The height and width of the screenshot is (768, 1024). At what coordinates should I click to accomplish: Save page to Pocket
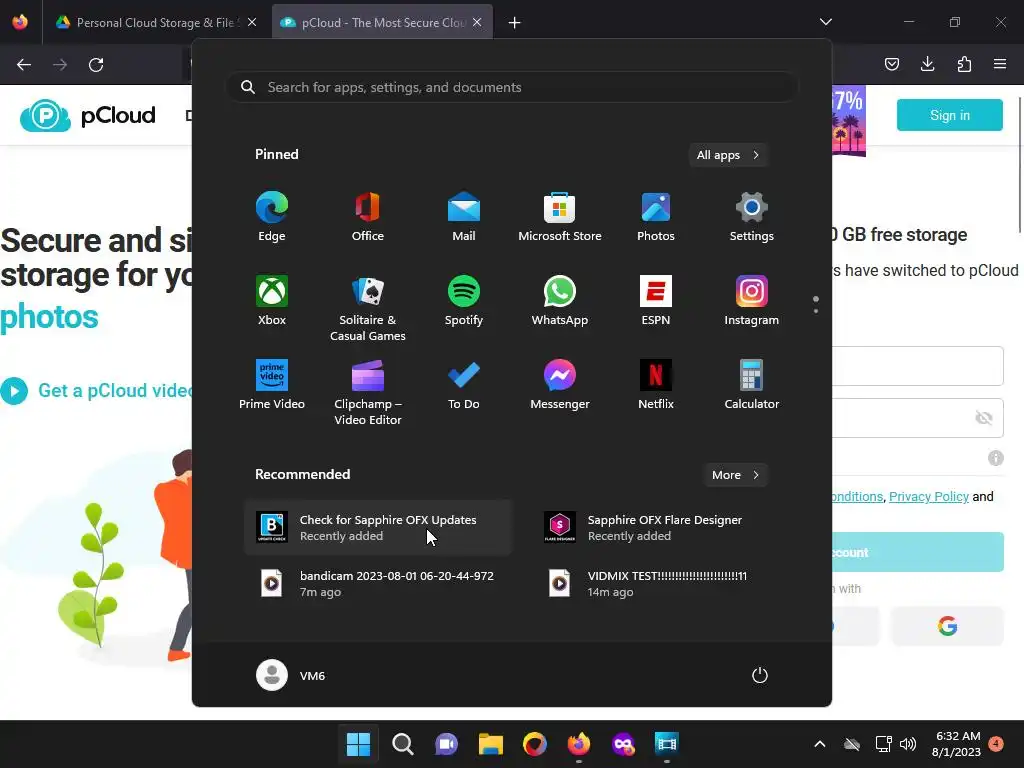pos(891,64)
